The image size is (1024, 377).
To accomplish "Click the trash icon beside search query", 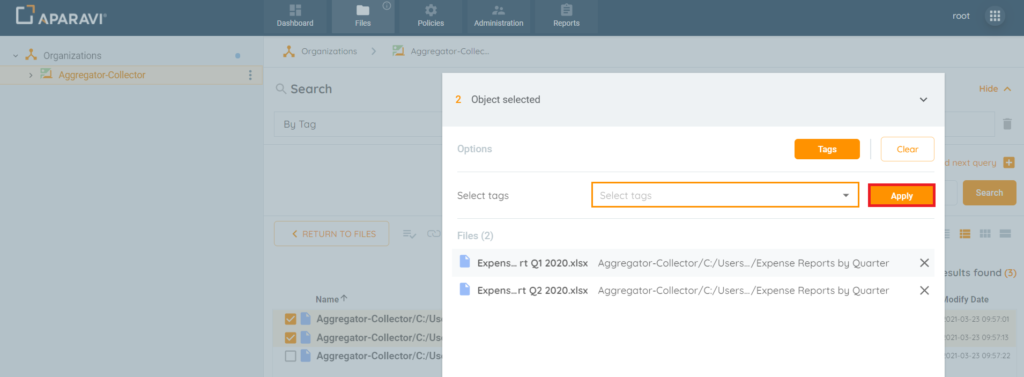I will click(x=1007, y=123).
